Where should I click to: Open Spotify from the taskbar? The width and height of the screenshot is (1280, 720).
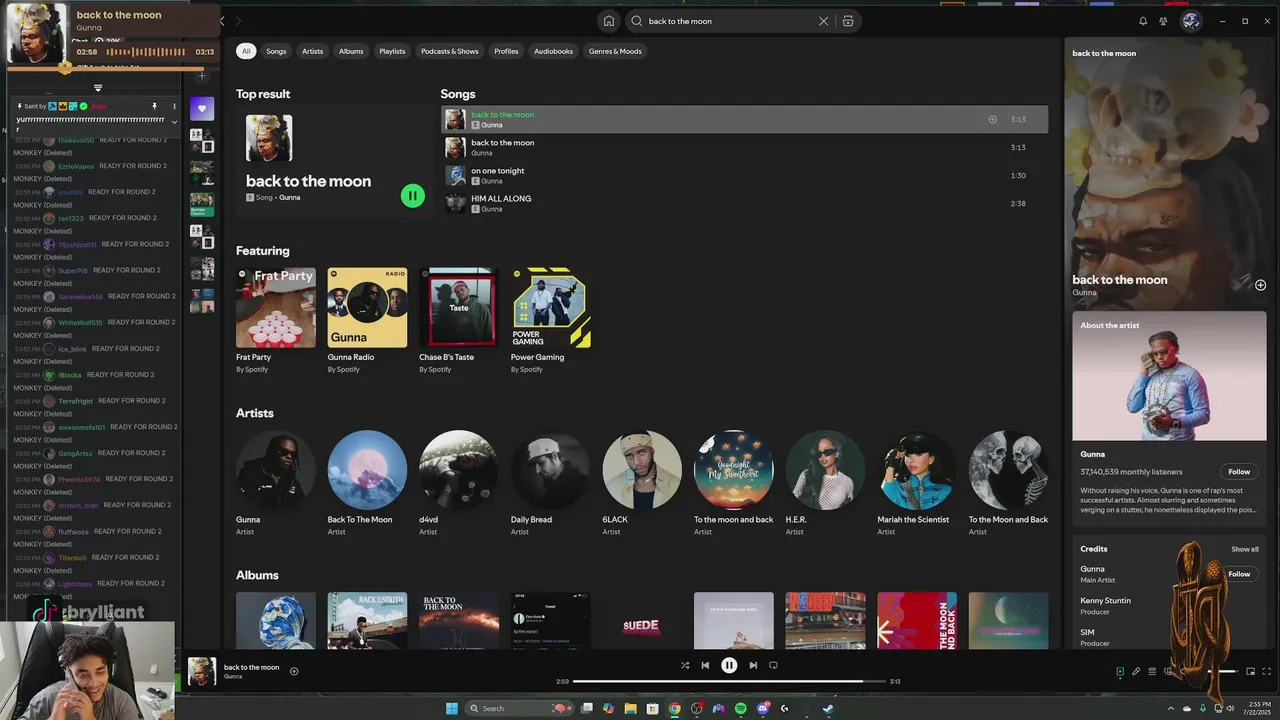coord(740,708)
